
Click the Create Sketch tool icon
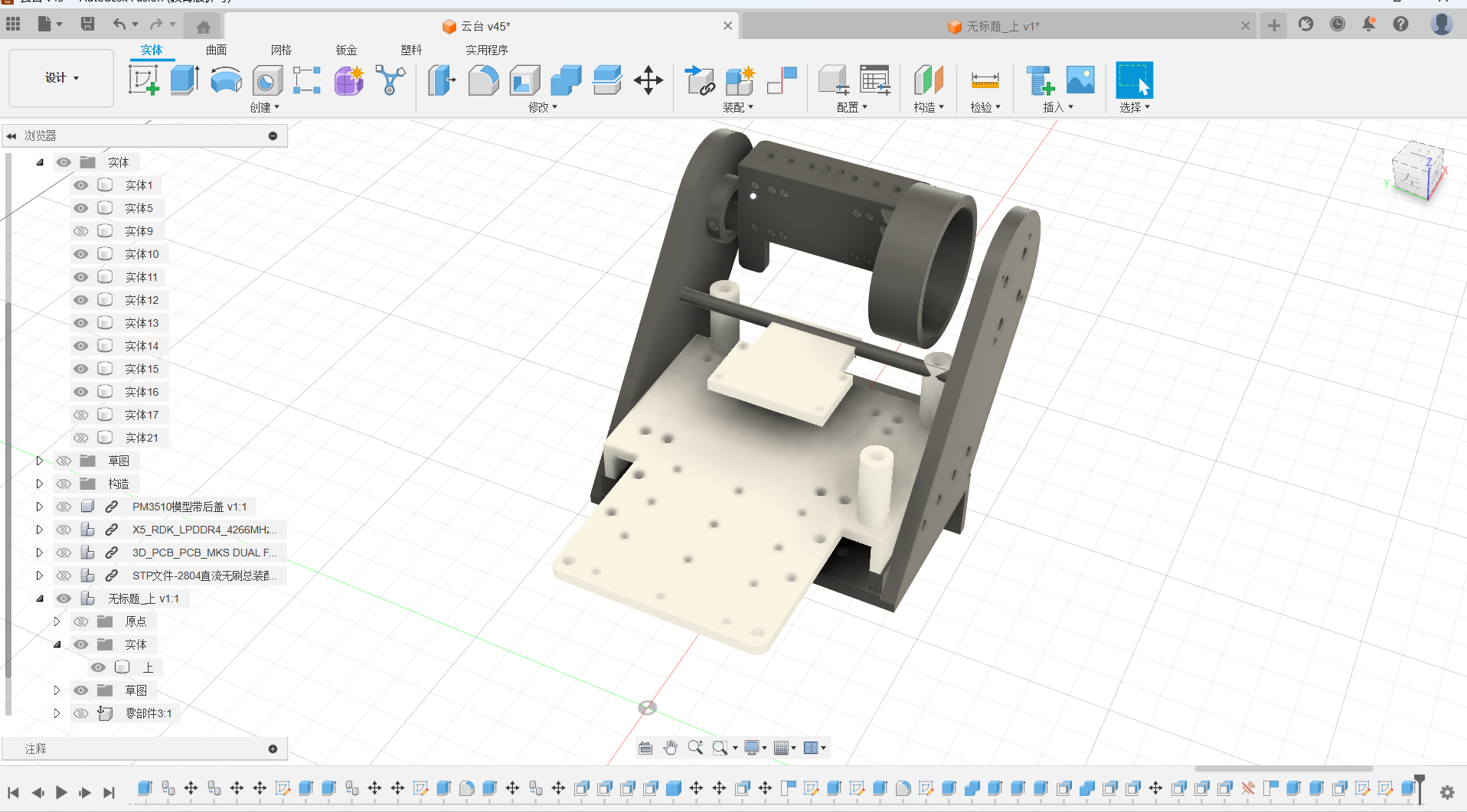click(x=144, y=80)
